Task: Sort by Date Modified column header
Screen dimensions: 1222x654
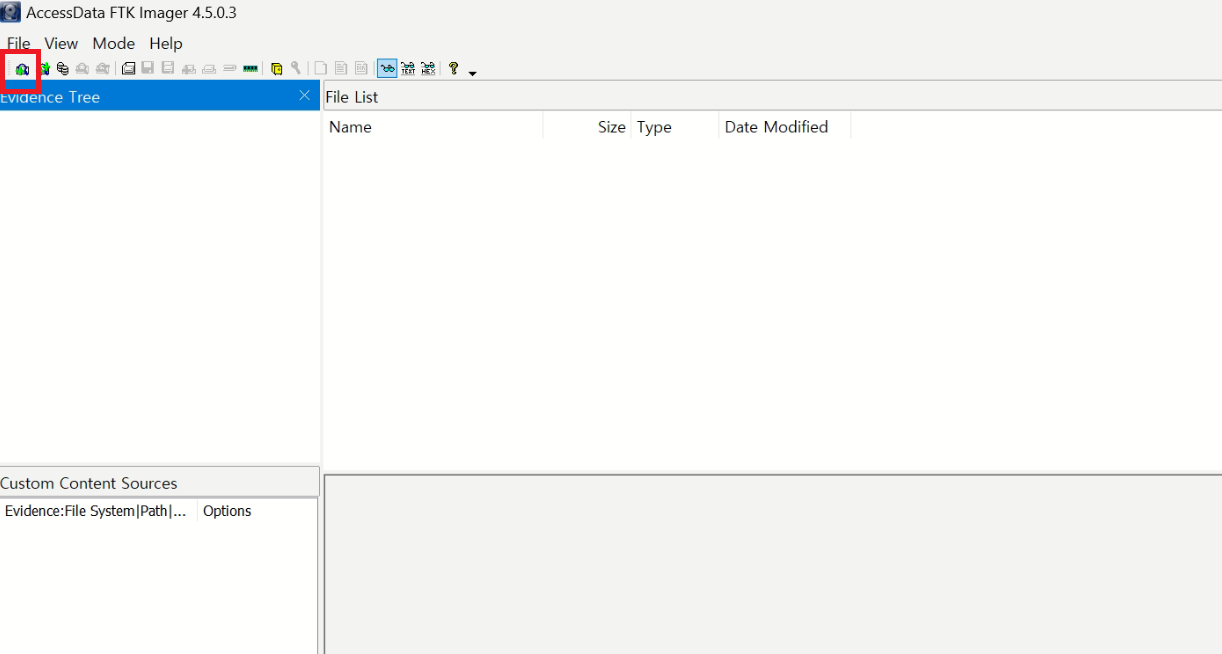Action: pyautogui.click(x=785, y=127)
